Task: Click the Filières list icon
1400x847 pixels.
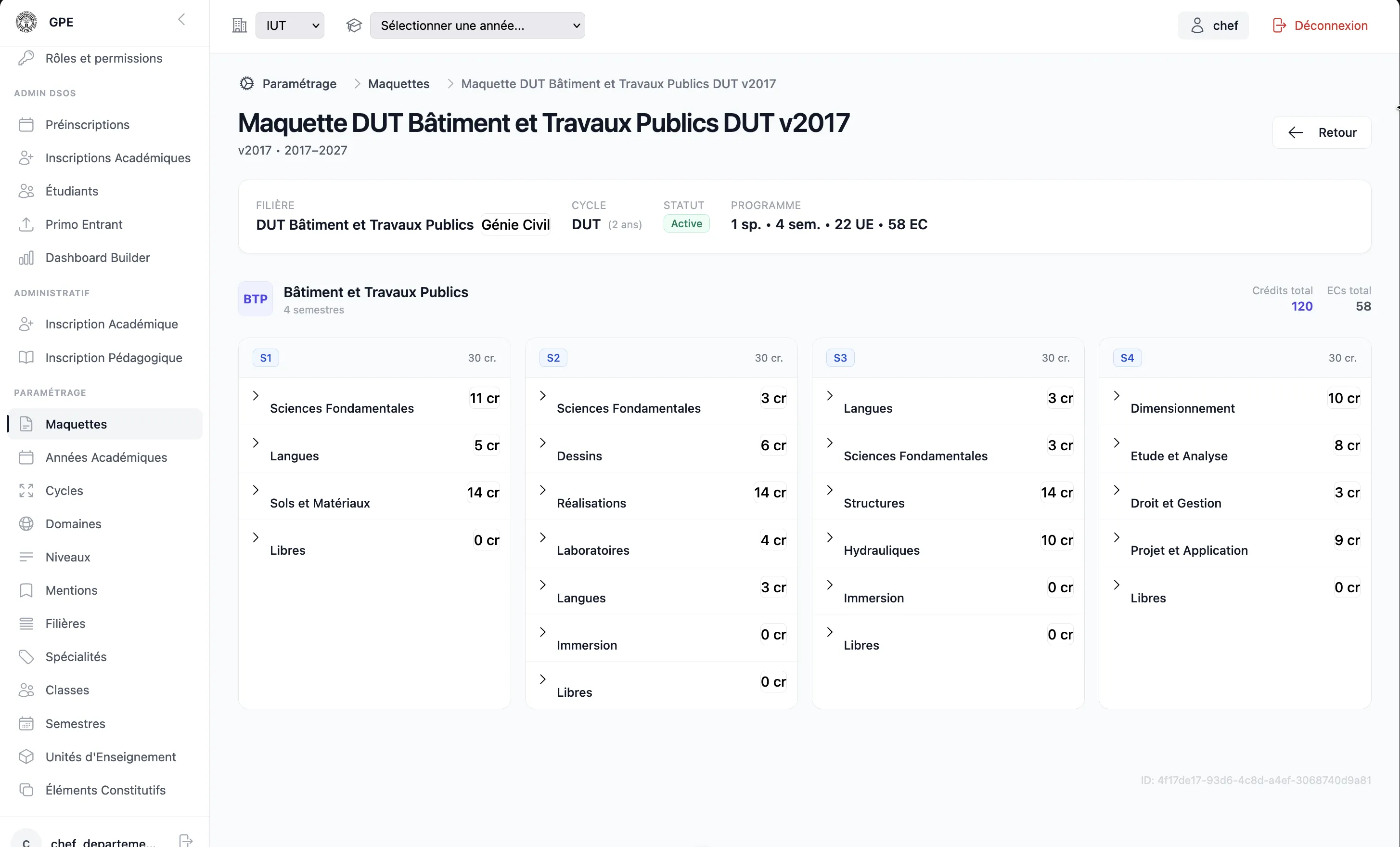Action: 26,624
